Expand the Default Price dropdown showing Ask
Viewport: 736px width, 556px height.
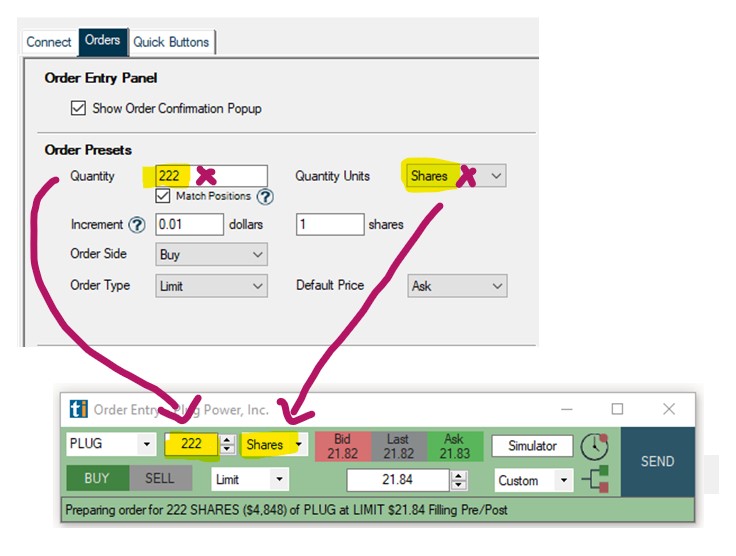[x=457, y=286]
